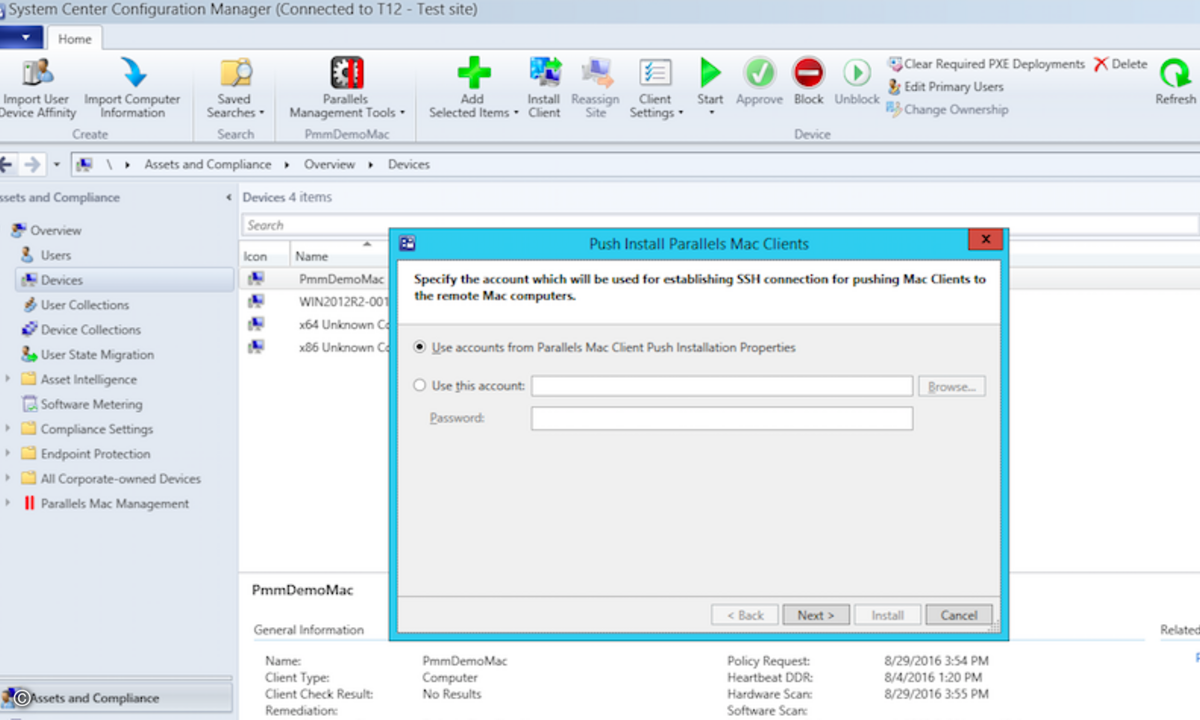Open the Add Selected Items dropdown arrow
This screenshot has width=1200, height=720.
pos(516,114)
